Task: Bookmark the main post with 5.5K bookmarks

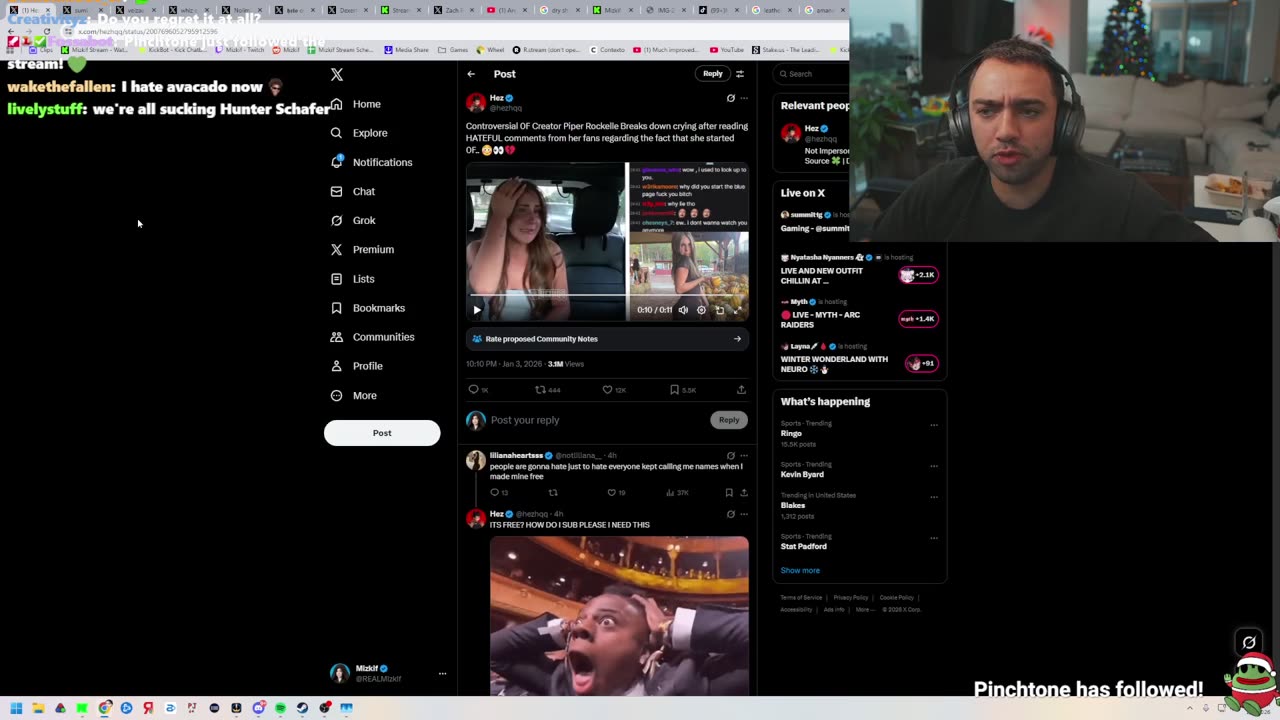Action: coord(683,390)
